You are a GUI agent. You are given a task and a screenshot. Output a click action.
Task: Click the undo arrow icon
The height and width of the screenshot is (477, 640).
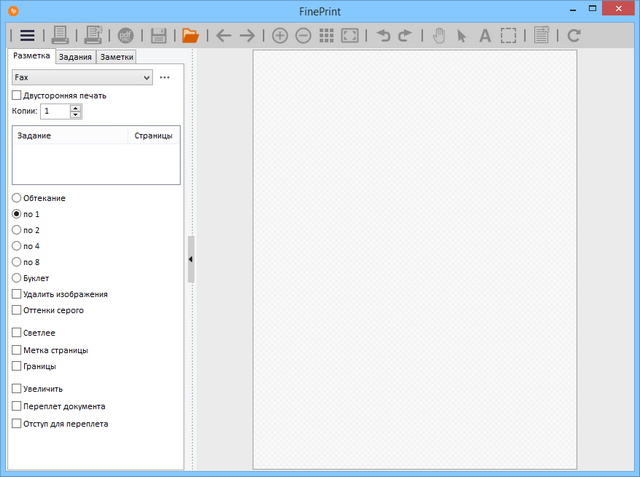382,35
